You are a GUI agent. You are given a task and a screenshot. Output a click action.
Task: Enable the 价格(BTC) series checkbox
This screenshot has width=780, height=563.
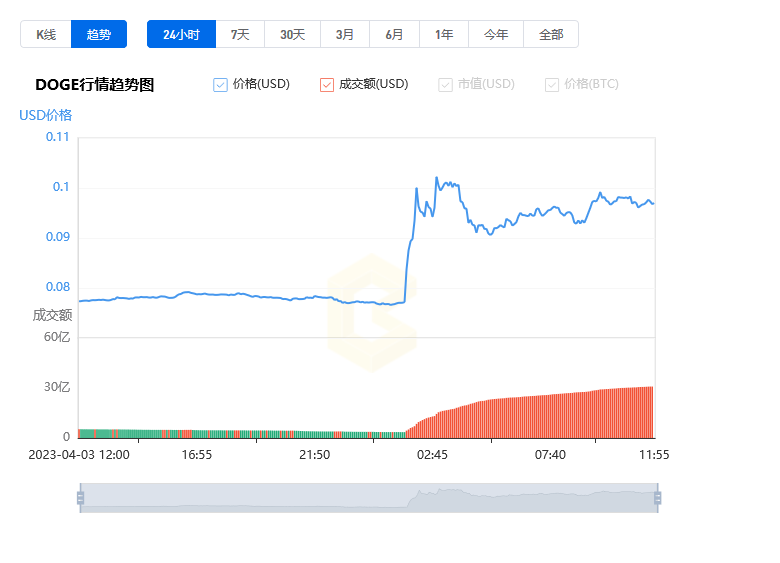point(552,85)
